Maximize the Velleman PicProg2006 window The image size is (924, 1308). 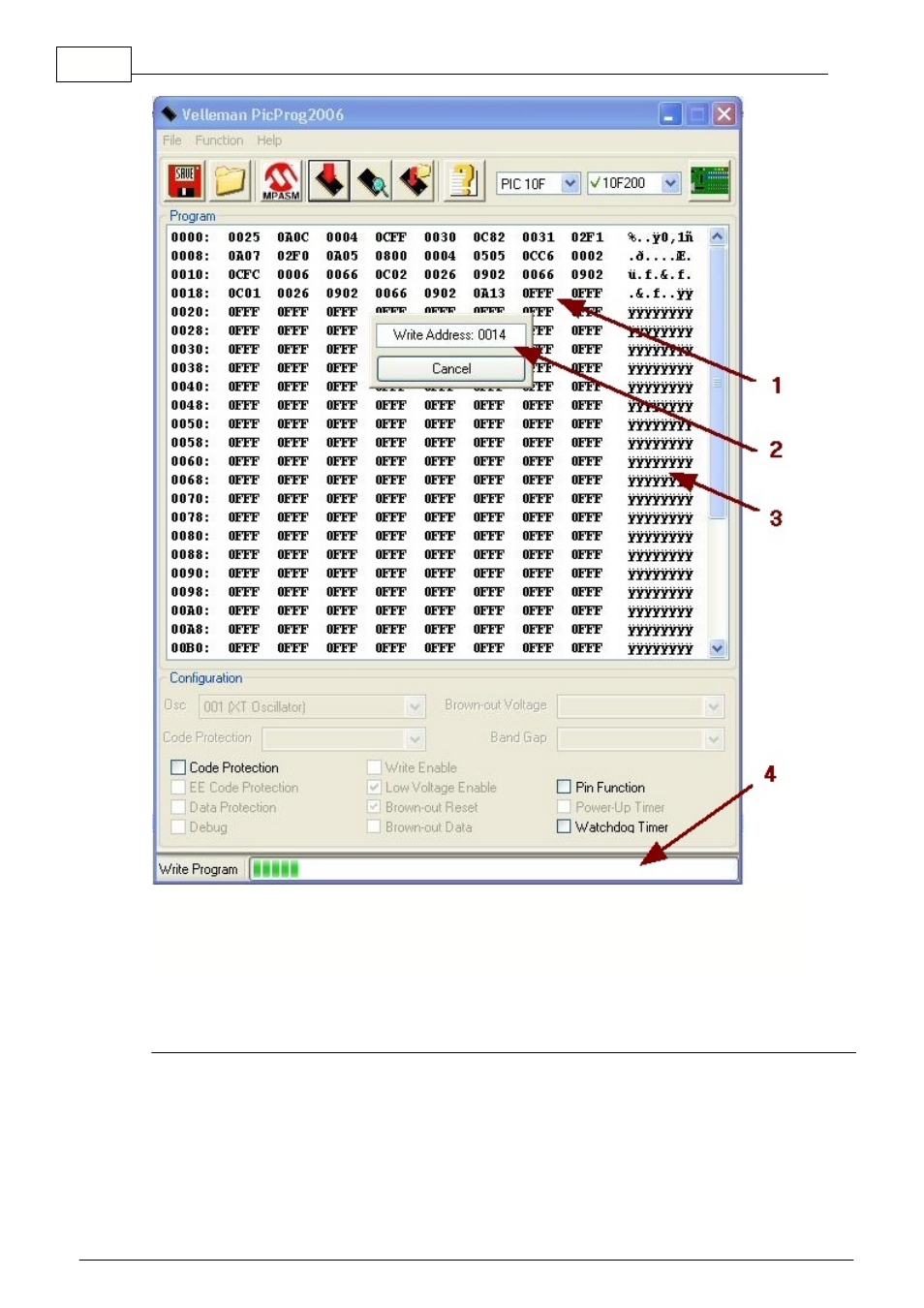(x=697, y=114)
